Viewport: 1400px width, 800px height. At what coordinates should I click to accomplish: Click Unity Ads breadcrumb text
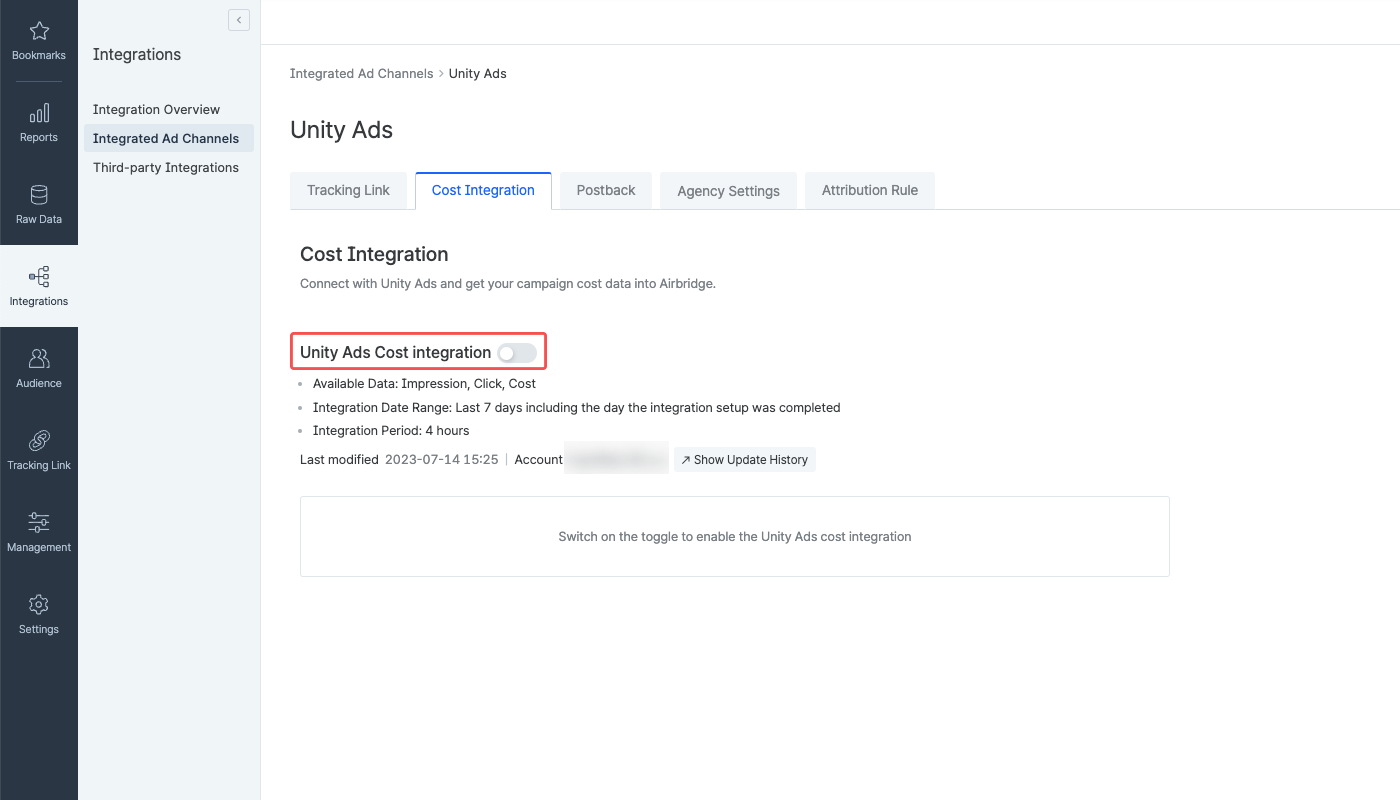[x=478, y=74]
